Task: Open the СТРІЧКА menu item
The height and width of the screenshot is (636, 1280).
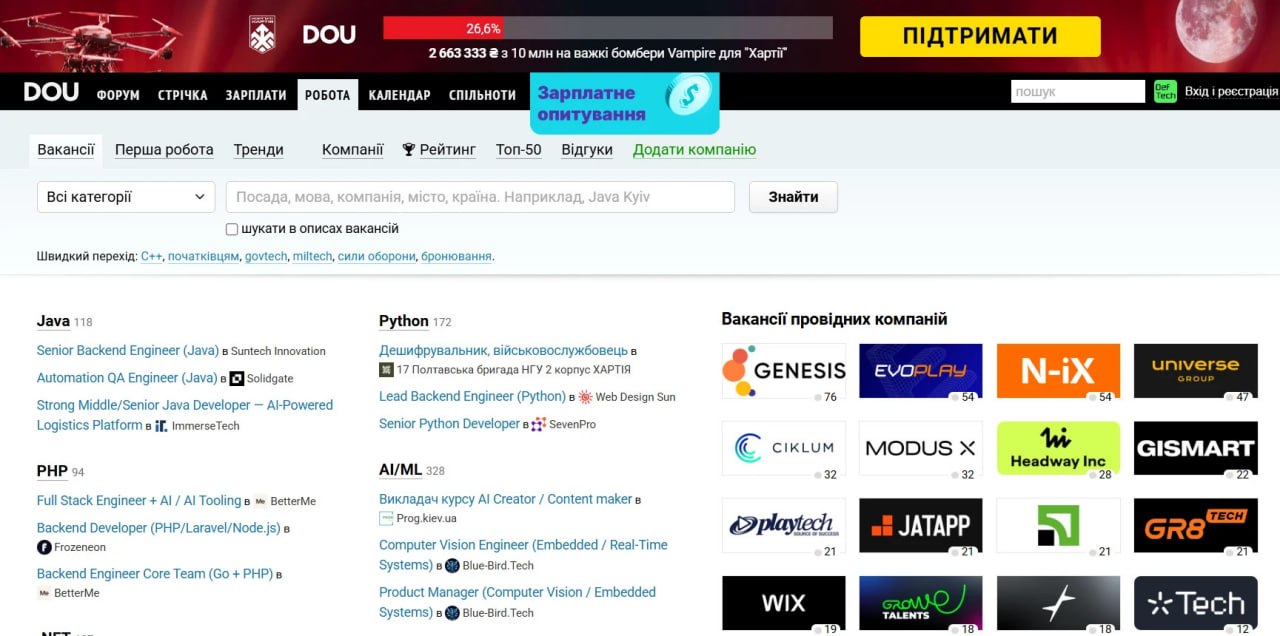Action: (182, 95)
